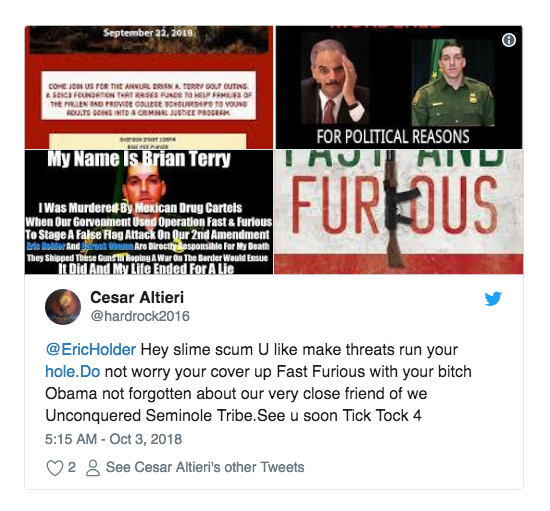Click the Twitter bird logo icon
550x511 pixels.
[x=493, y=298]
